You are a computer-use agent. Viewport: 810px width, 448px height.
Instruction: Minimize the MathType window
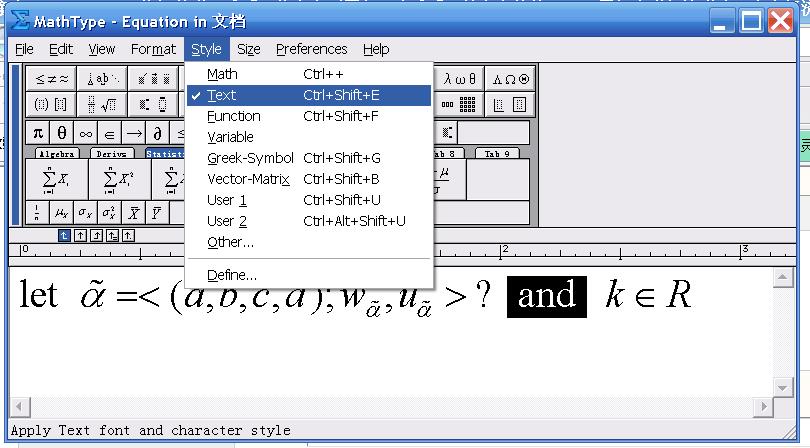pos(721,22)
